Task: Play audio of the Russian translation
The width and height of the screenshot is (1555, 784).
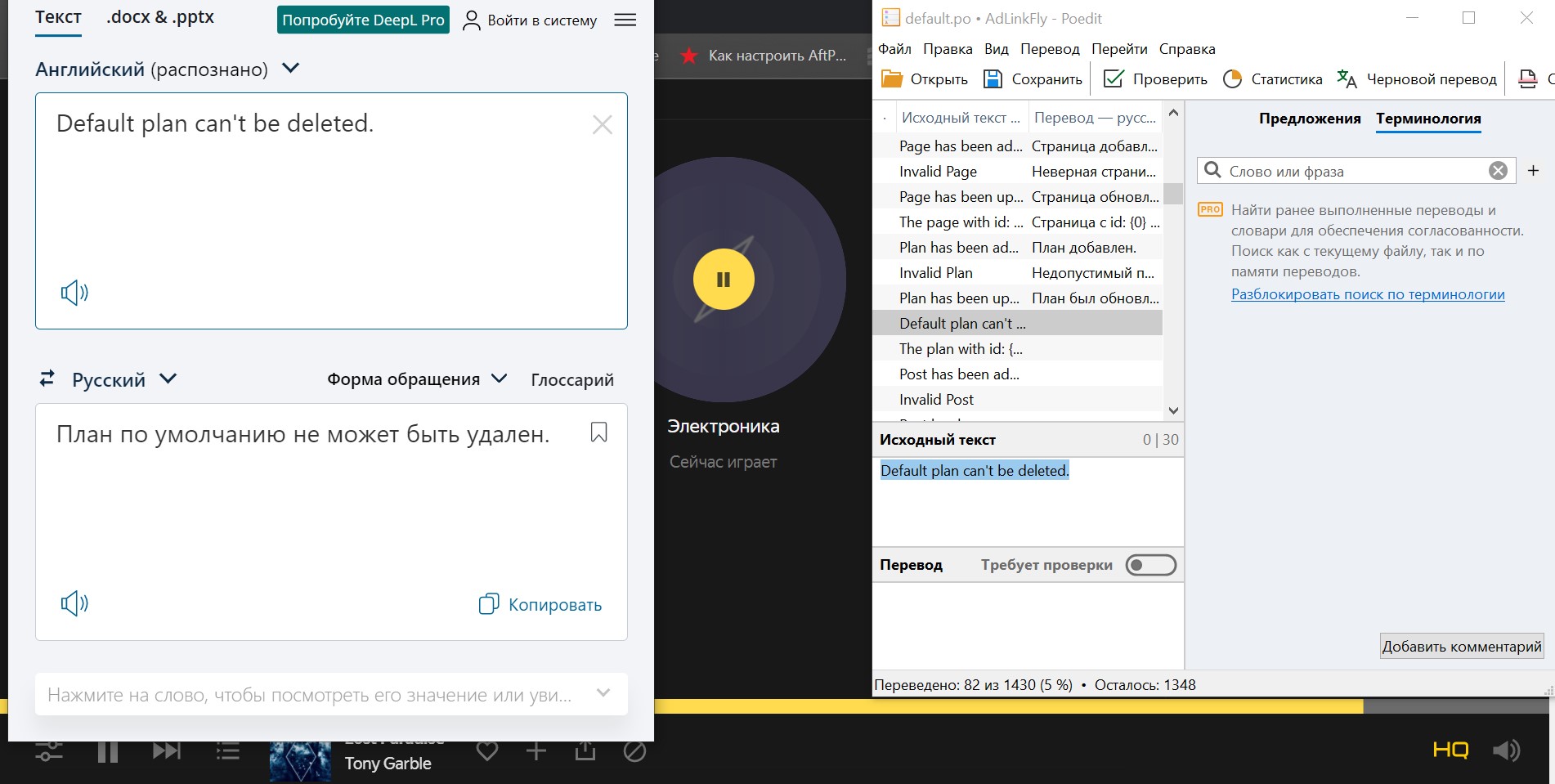Action: click(74, 603)
